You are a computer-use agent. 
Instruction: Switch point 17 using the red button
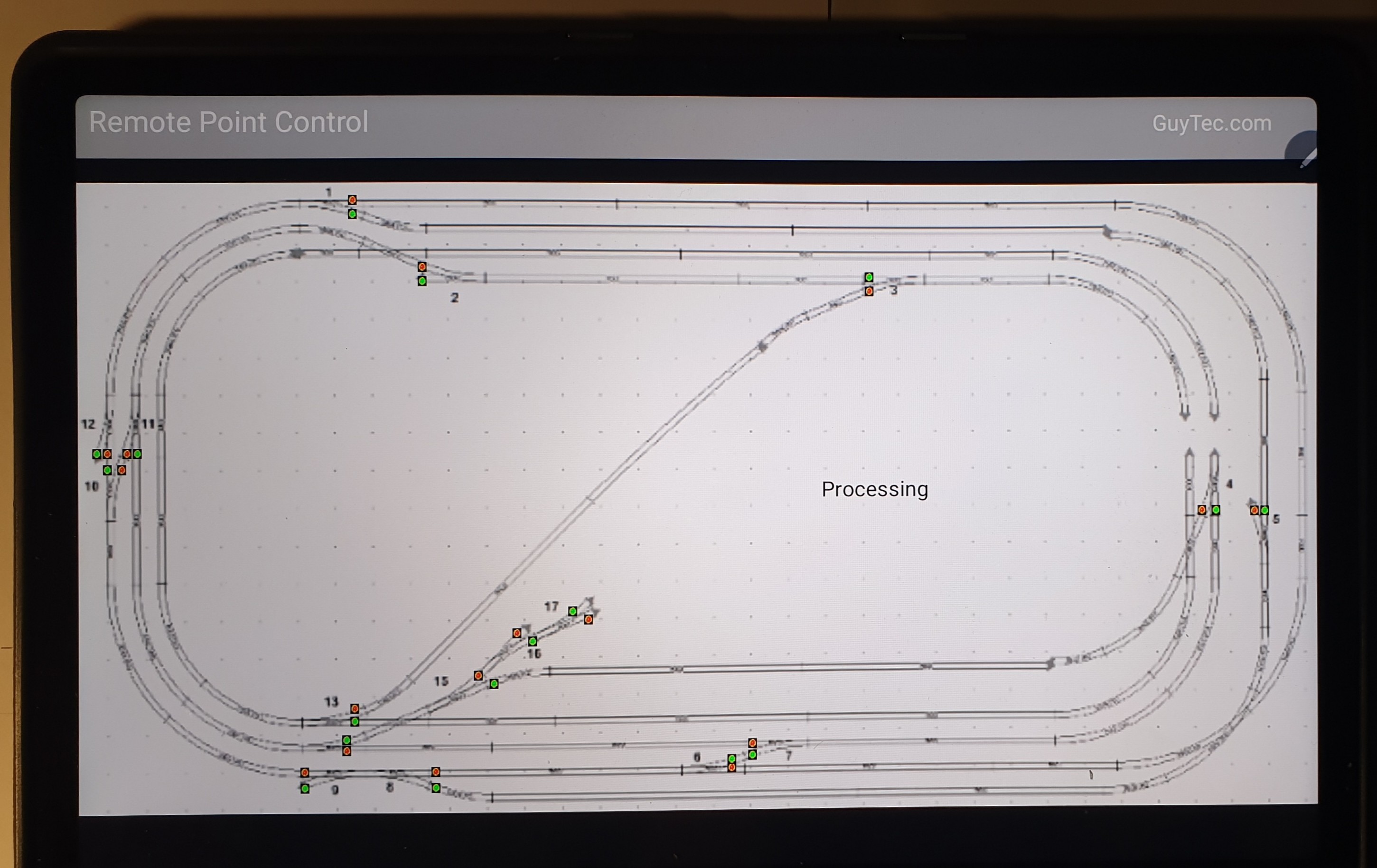pyautogui.click(x=589, y=619)
